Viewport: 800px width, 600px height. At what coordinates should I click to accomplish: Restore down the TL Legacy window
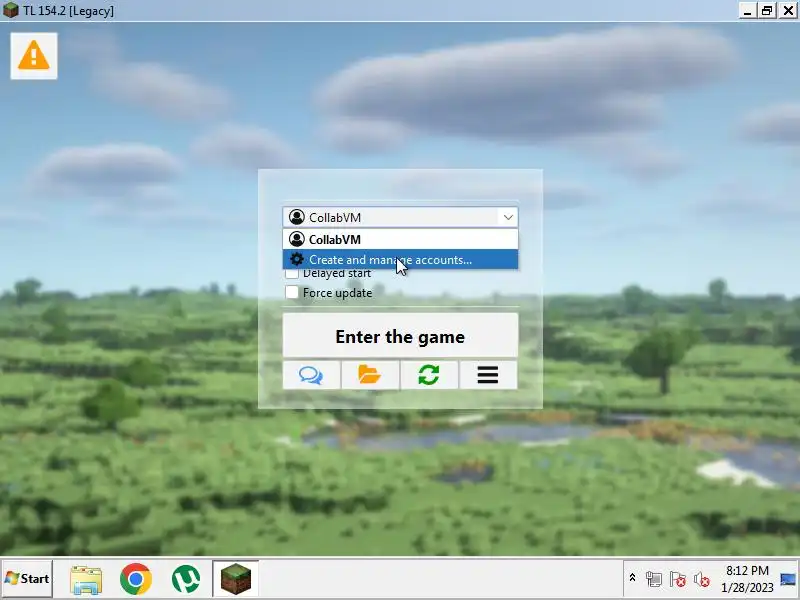767,11
